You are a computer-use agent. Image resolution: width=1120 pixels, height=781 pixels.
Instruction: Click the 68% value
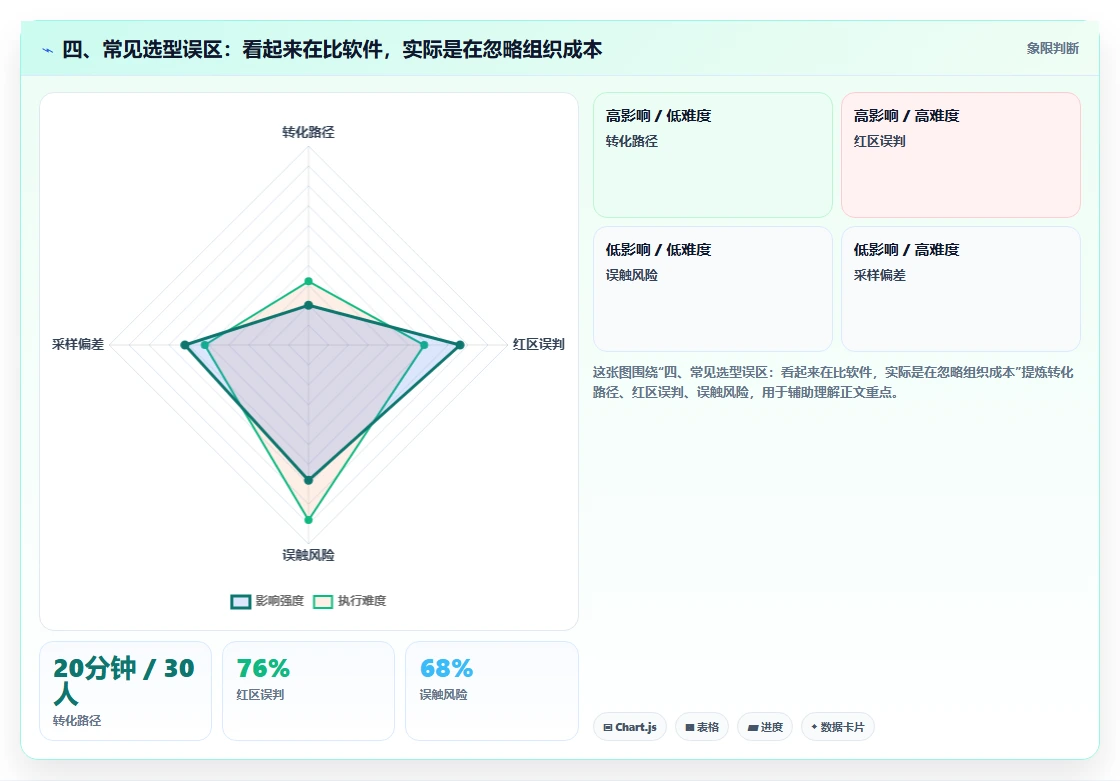[446, 668]
